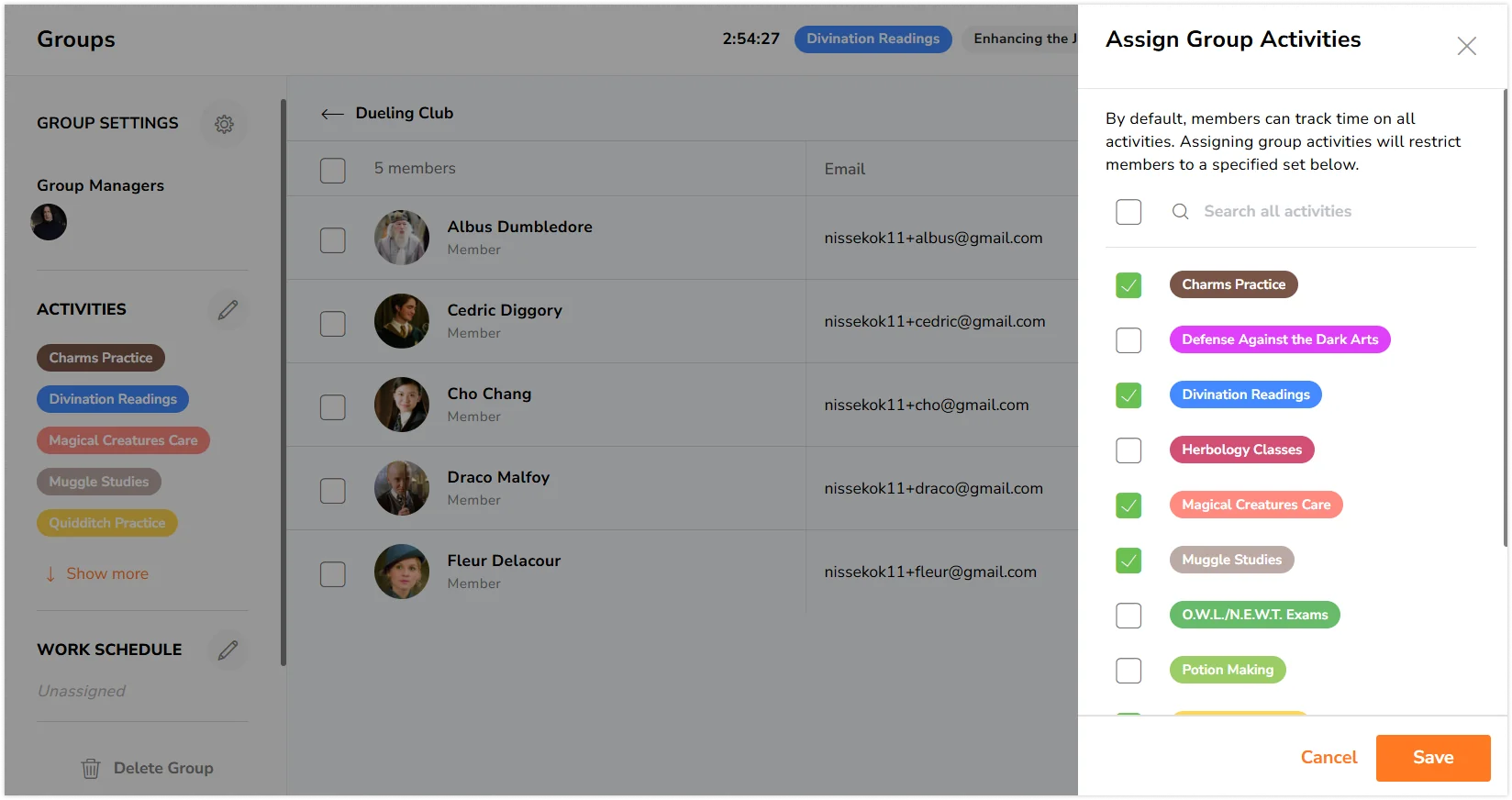Screen dimensions: 1512x800
Task: Click Charms Practice tag in sidebar
Action: coord(101,358)
